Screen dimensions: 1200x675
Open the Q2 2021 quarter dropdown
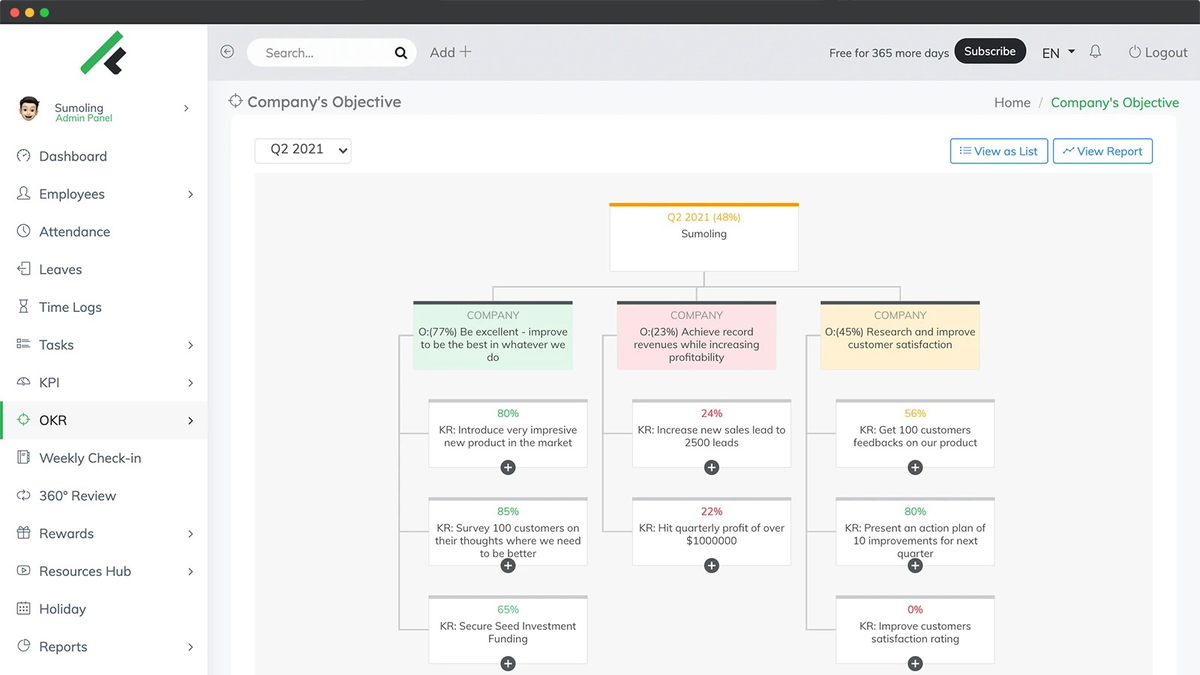click(x=303, y=150)
